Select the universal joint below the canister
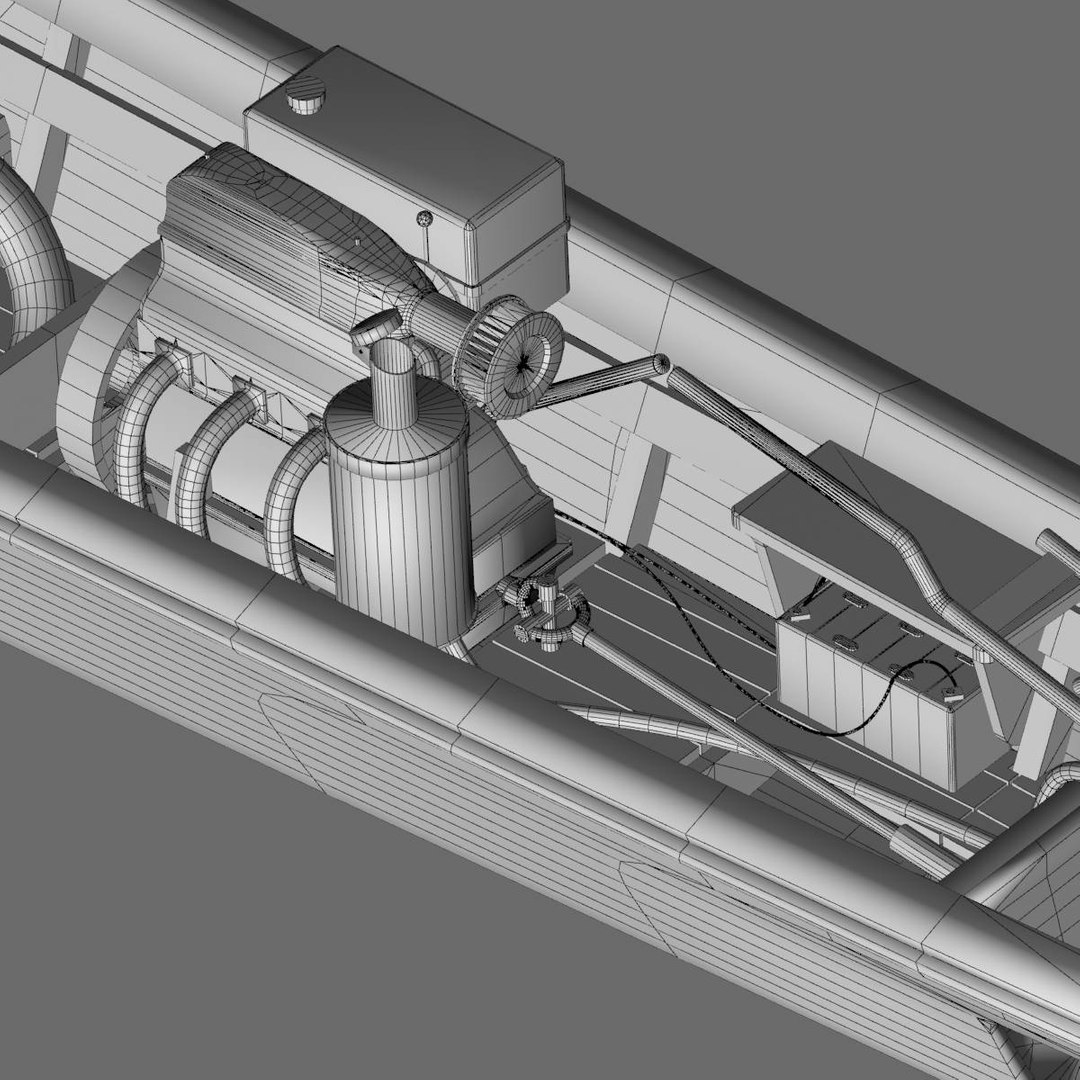Screen dimensions: 1080x1080 point(549,612)
